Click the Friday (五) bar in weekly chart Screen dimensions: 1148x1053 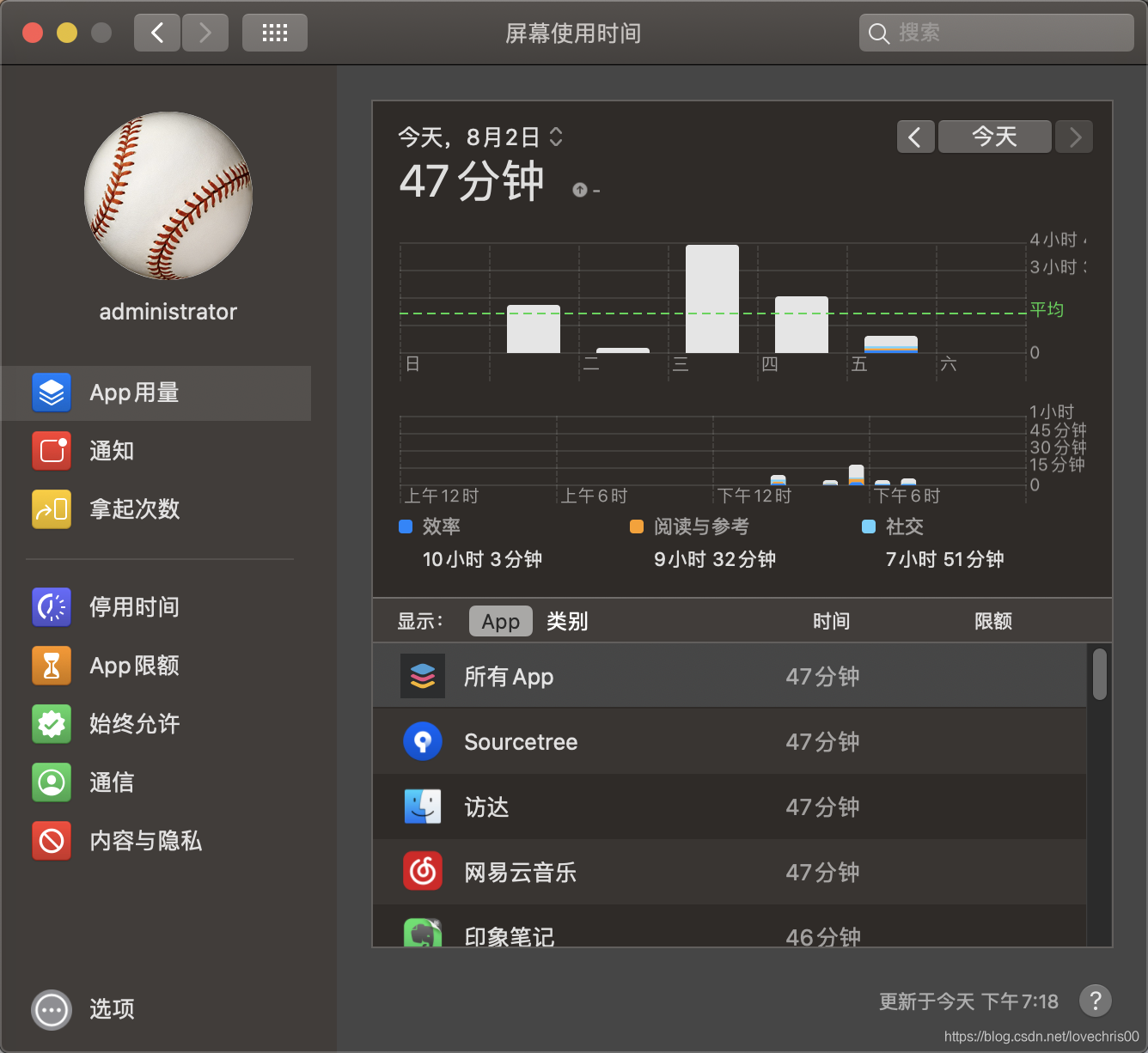pyautogui.click(x=891, y=344)
